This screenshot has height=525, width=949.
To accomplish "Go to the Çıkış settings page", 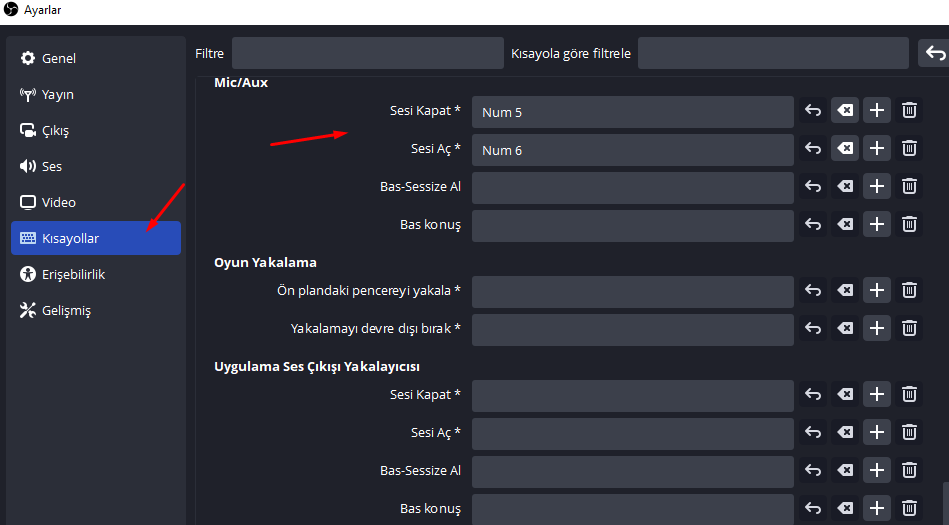I will [55, 130].
